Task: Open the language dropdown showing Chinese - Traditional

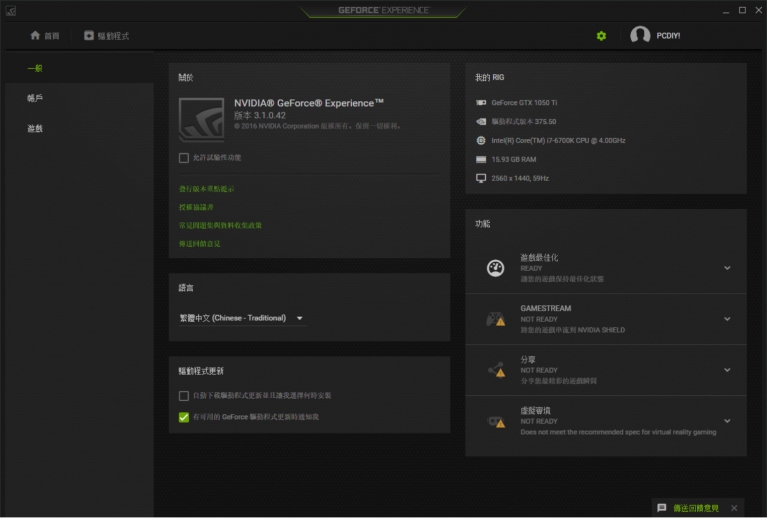Action: coord(242,318)
